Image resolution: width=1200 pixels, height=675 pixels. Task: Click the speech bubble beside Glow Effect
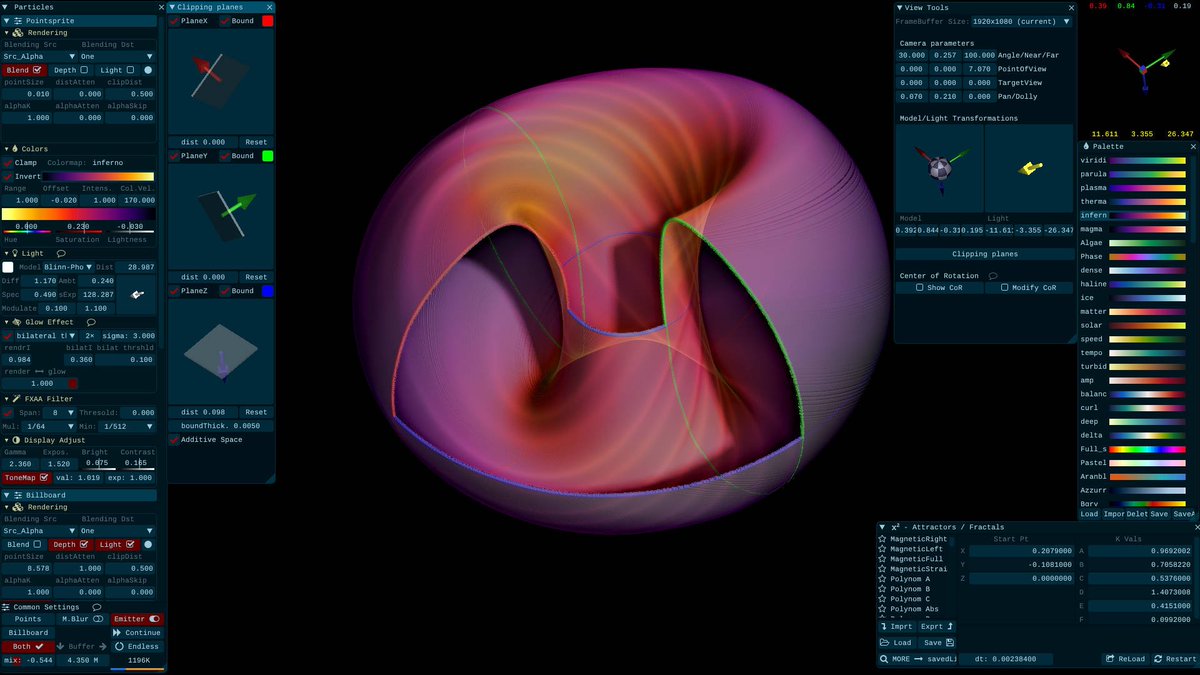point(91,322)
